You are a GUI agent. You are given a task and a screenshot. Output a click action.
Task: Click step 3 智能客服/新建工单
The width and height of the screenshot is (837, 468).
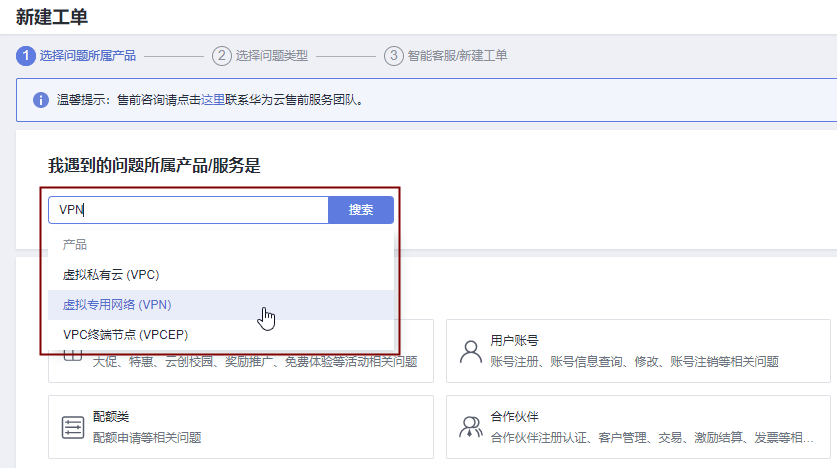click(x=445, y=55)
